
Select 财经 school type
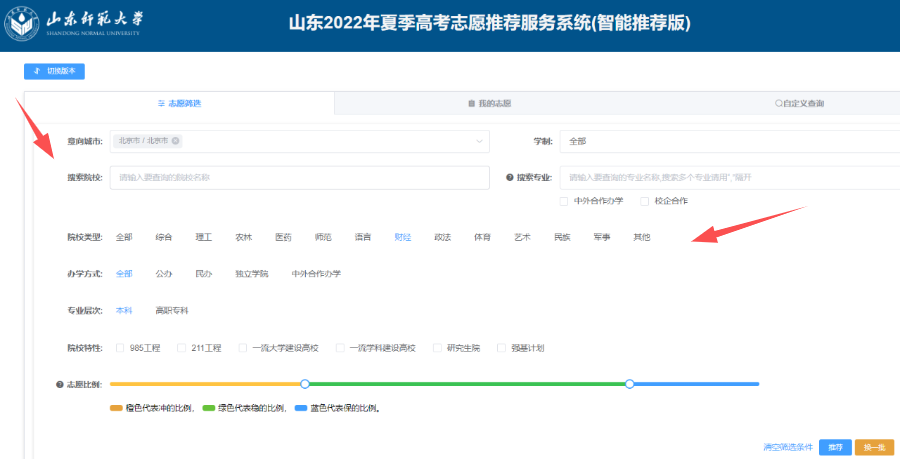(x=403, y=237)
